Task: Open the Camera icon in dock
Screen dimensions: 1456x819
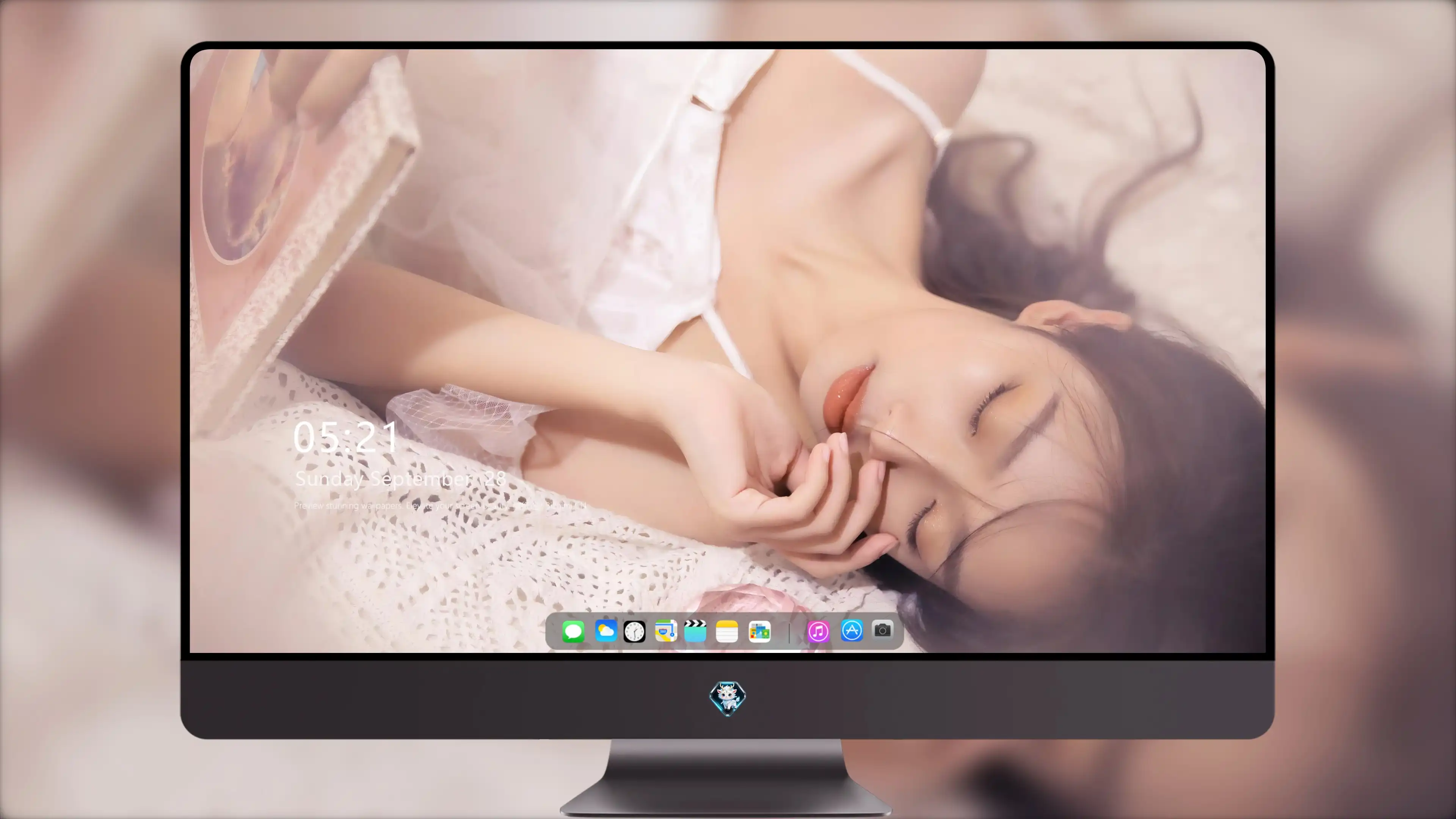Action: click(x=882, y=630)
